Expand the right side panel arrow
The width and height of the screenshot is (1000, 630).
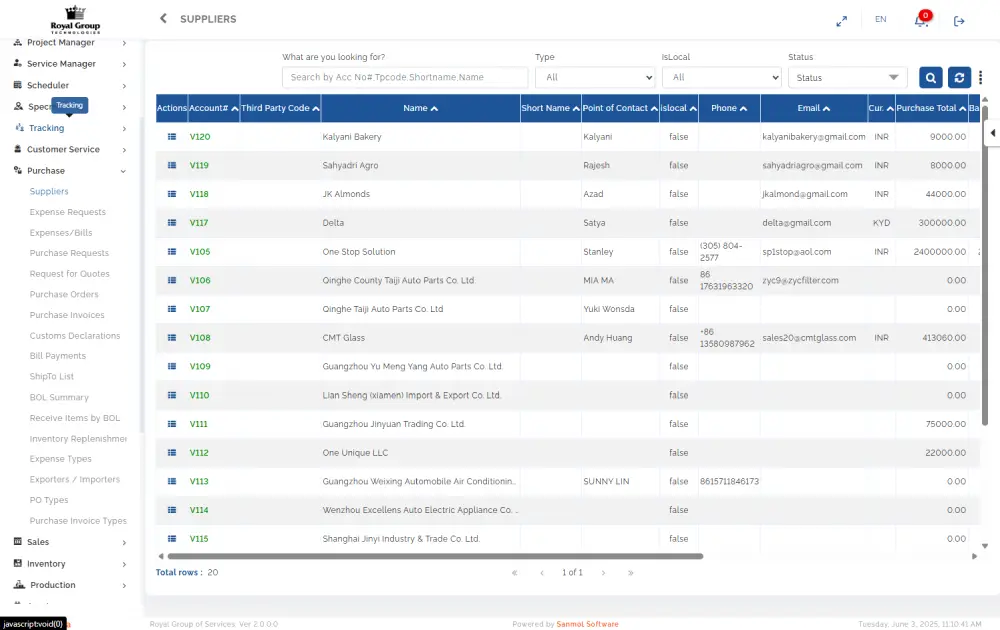[x=992, y=133]
